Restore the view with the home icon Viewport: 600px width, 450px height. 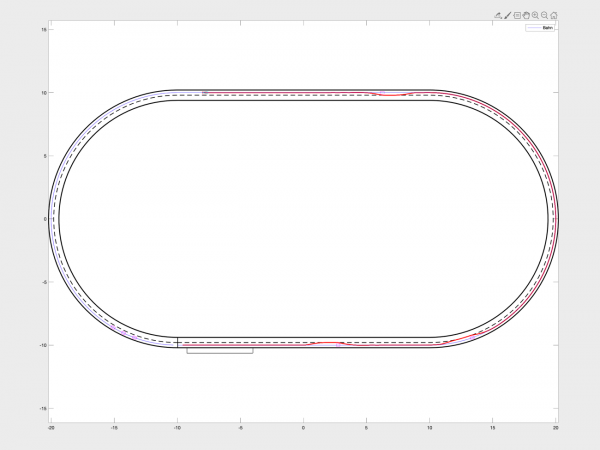tap(553, 16)
